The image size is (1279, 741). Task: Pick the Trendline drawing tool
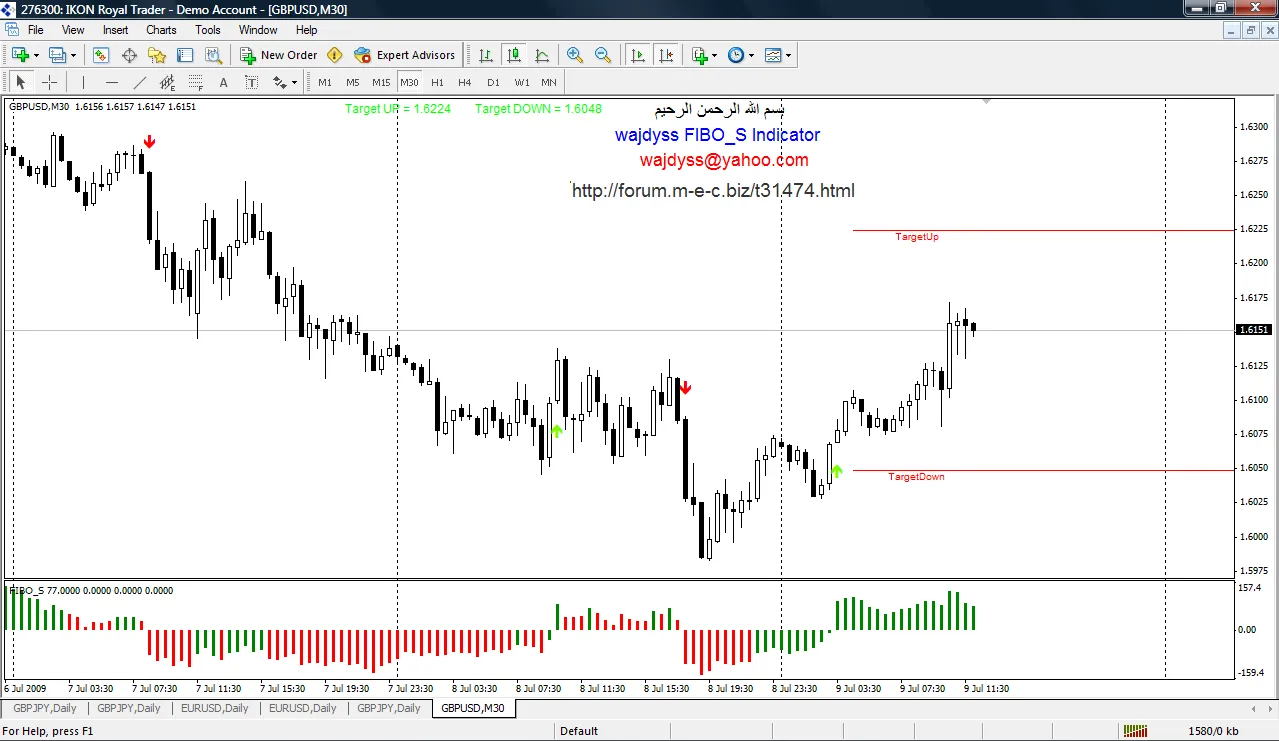point(140,83)
